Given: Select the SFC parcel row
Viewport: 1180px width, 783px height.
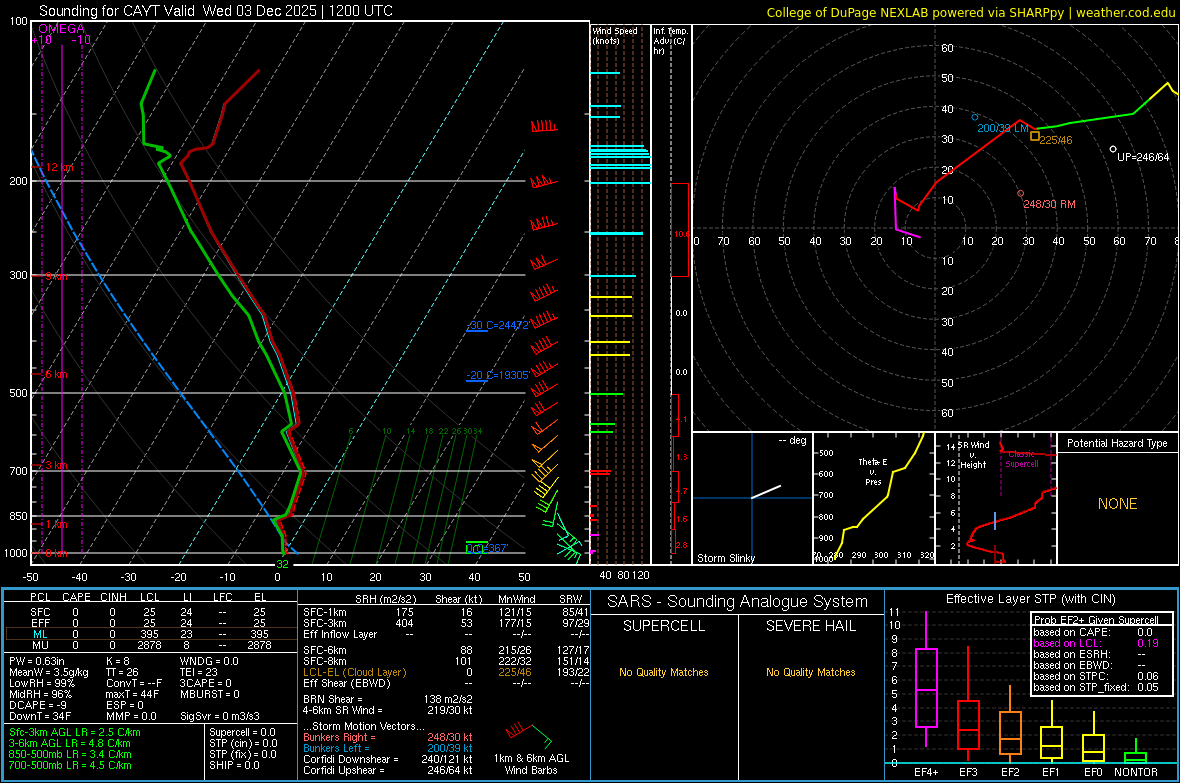Looking at the screenshot, I should [149, 612].
